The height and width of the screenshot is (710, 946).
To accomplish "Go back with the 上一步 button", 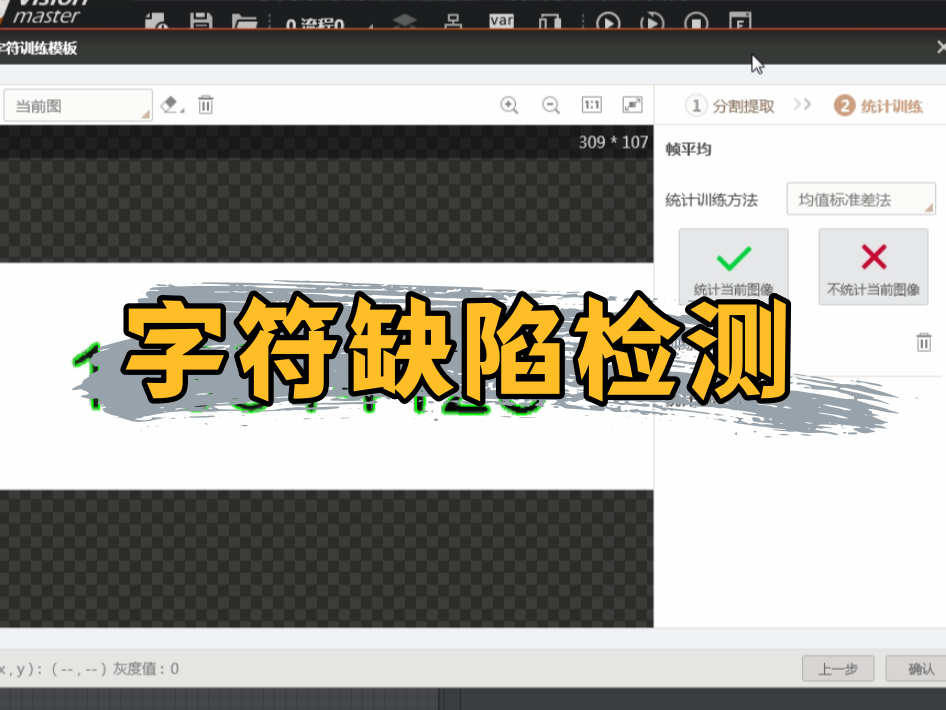I will [x=837, y=669].
